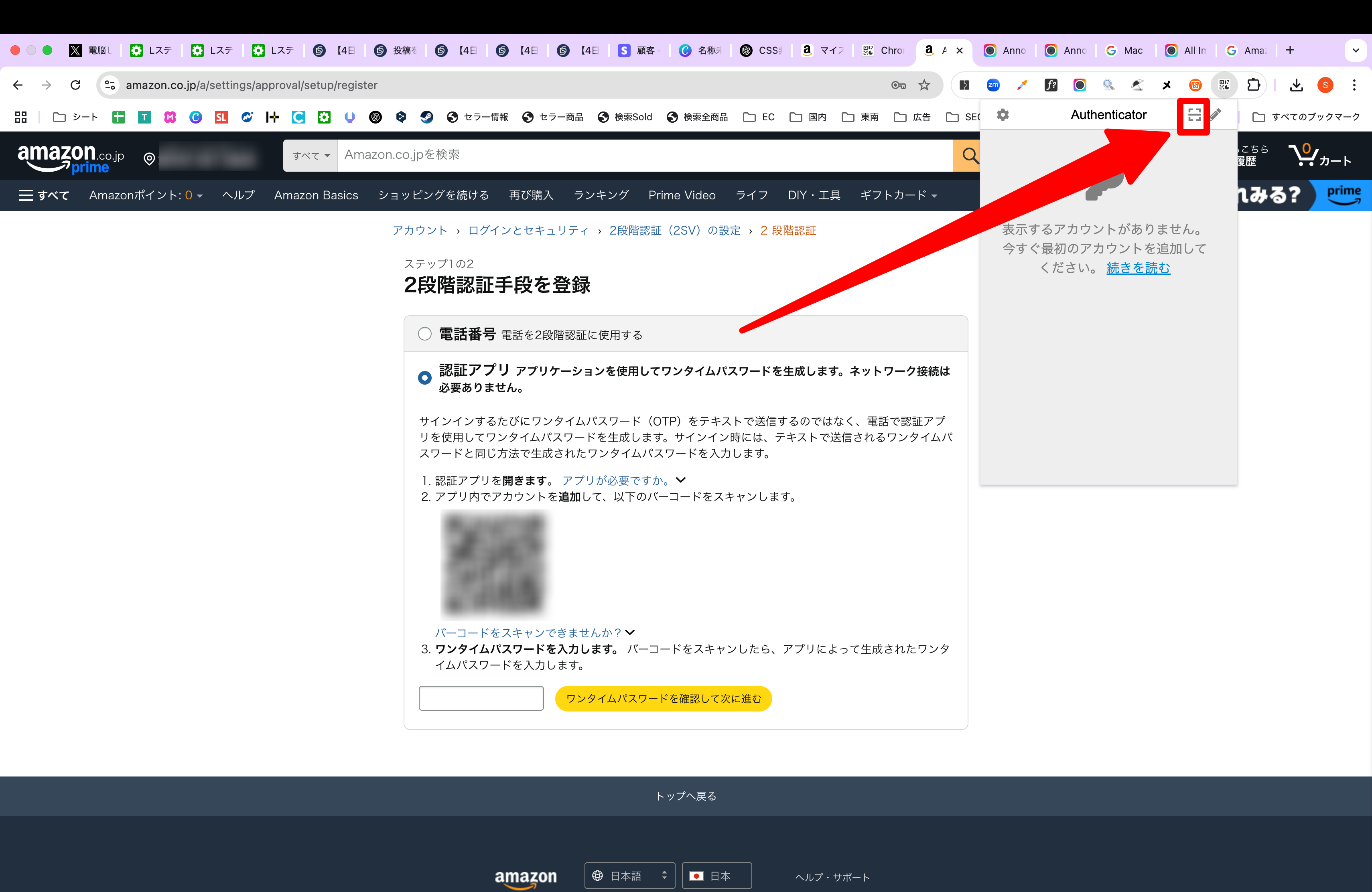Screen dimensions: 1372x892
Task: Open the 国内 bookmark folder
Action: tap(808, 118)
